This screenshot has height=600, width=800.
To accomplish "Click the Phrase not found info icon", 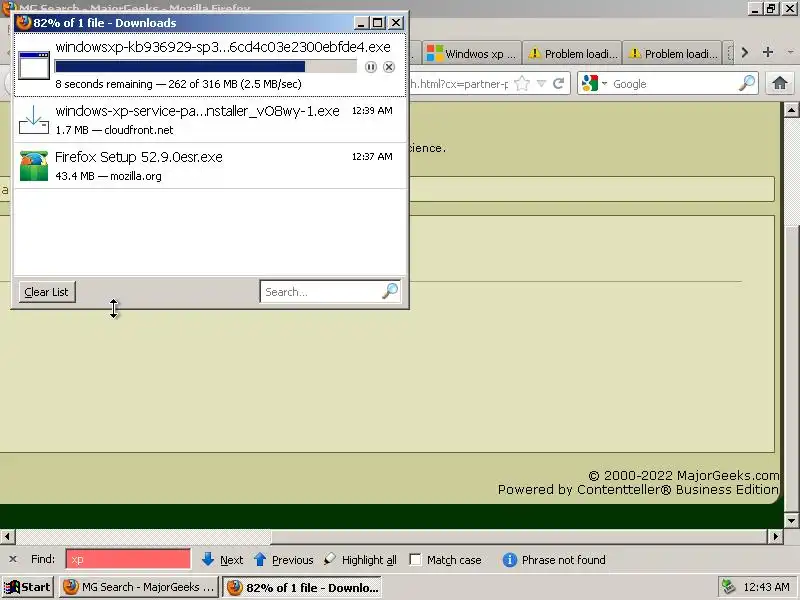I will point(510,560).
